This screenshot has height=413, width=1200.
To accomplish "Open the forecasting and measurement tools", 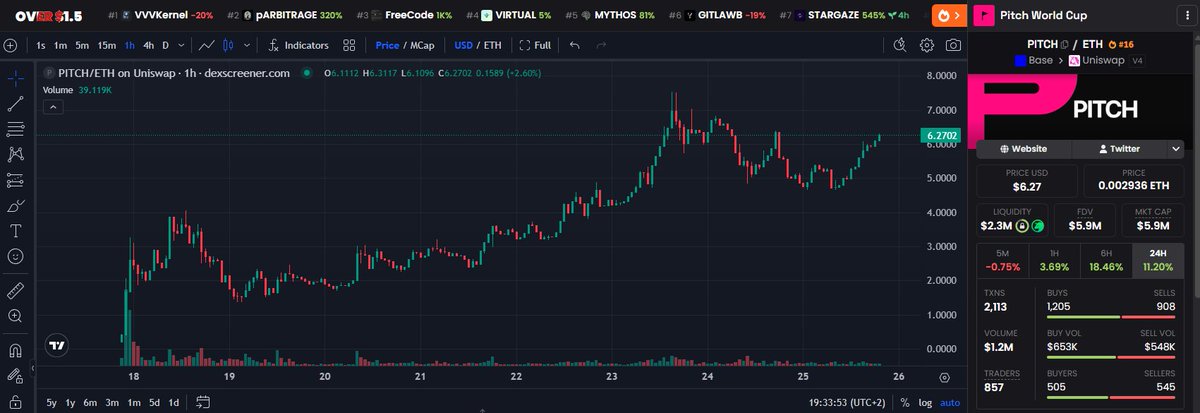I will click(x=15, y=180).
